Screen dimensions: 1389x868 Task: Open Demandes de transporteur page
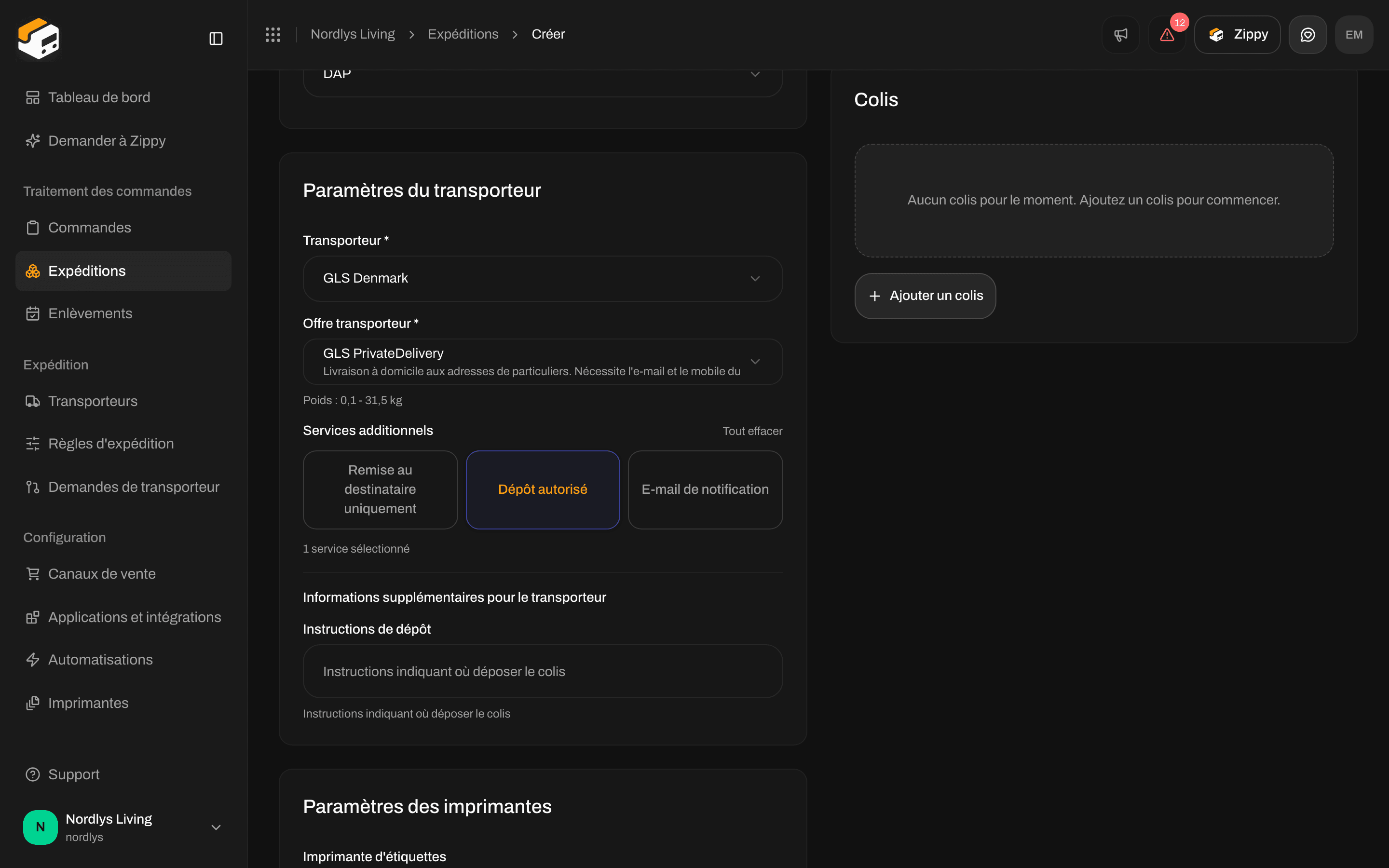tap(123, 487)
